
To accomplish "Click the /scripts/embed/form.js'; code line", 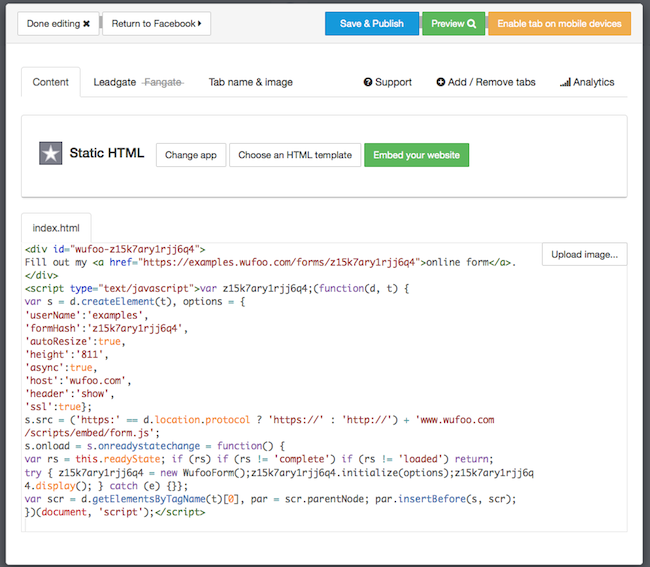I will point(92,433).
